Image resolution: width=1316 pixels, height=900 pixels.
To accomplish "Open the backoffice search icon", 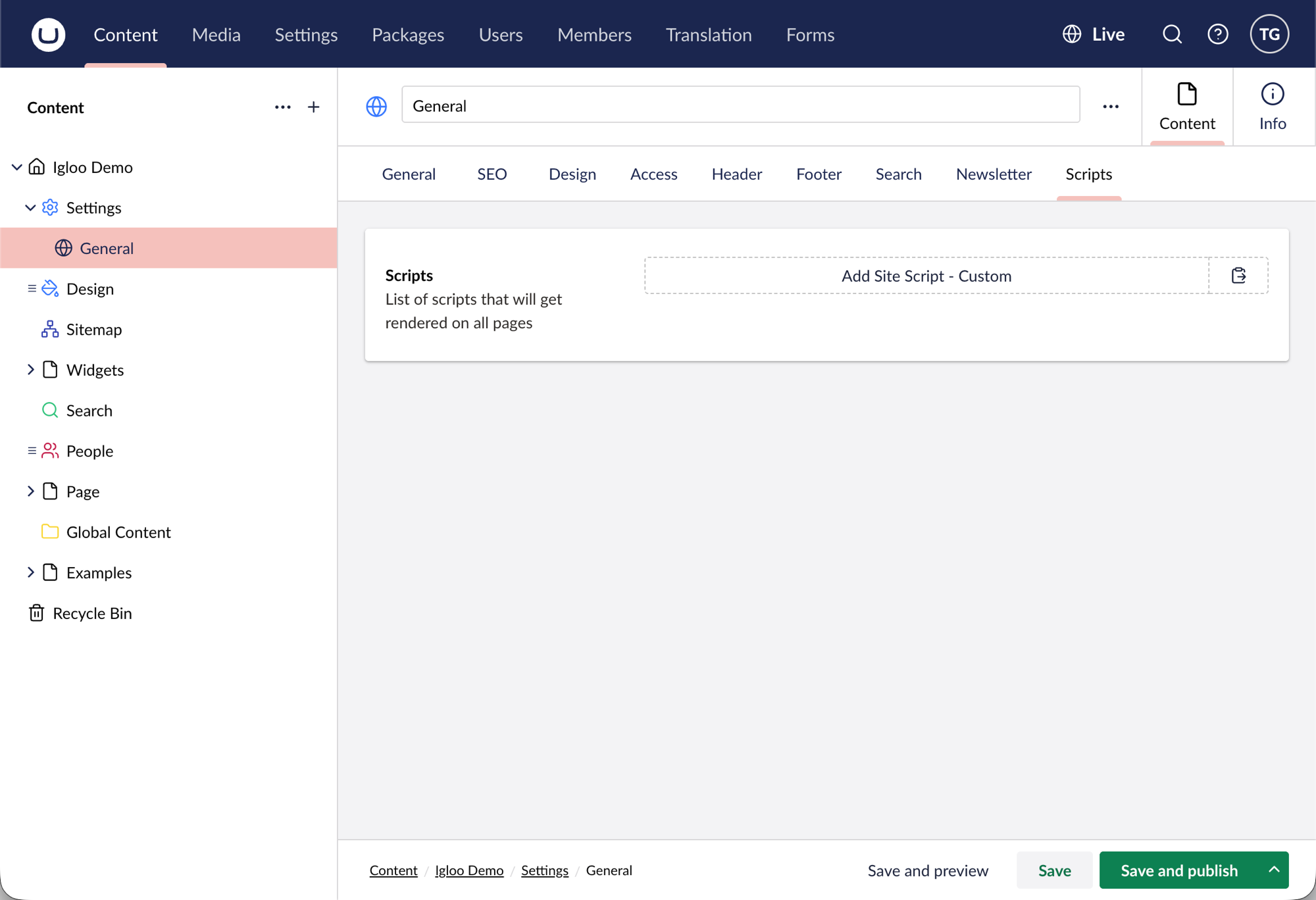I will tap(1172, 34).
